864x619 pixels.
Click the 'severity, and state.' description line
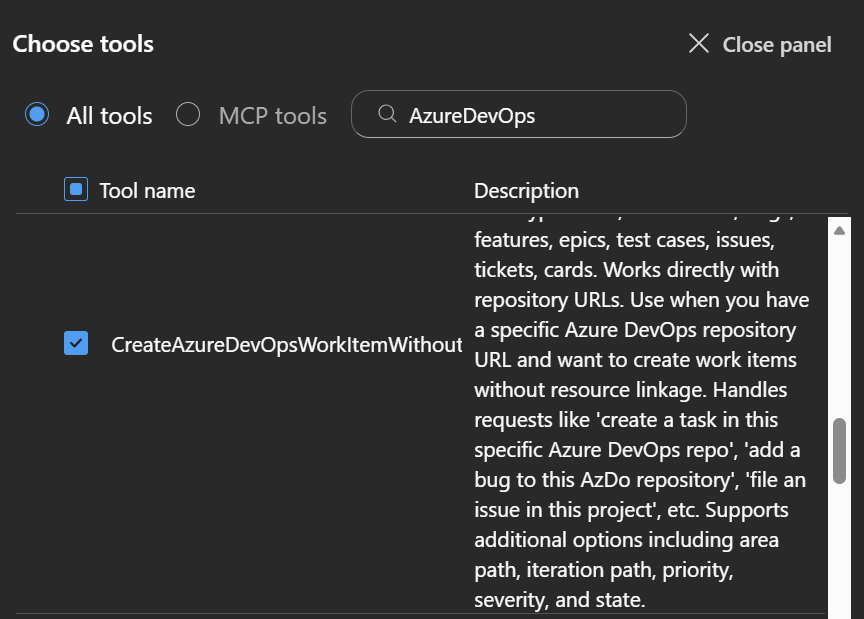(x=560, y=600)
